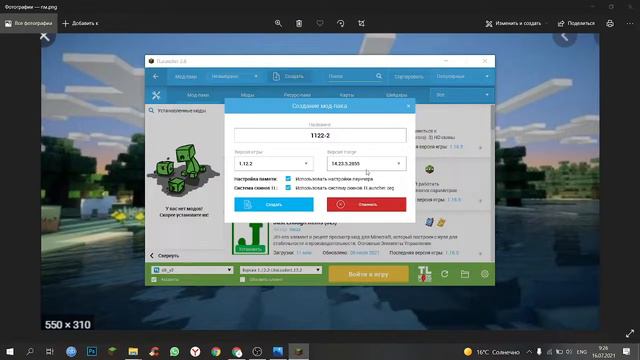The image size is (640, 360).
Task: Switch to Мод-паки tab
Action: point(198,95)
